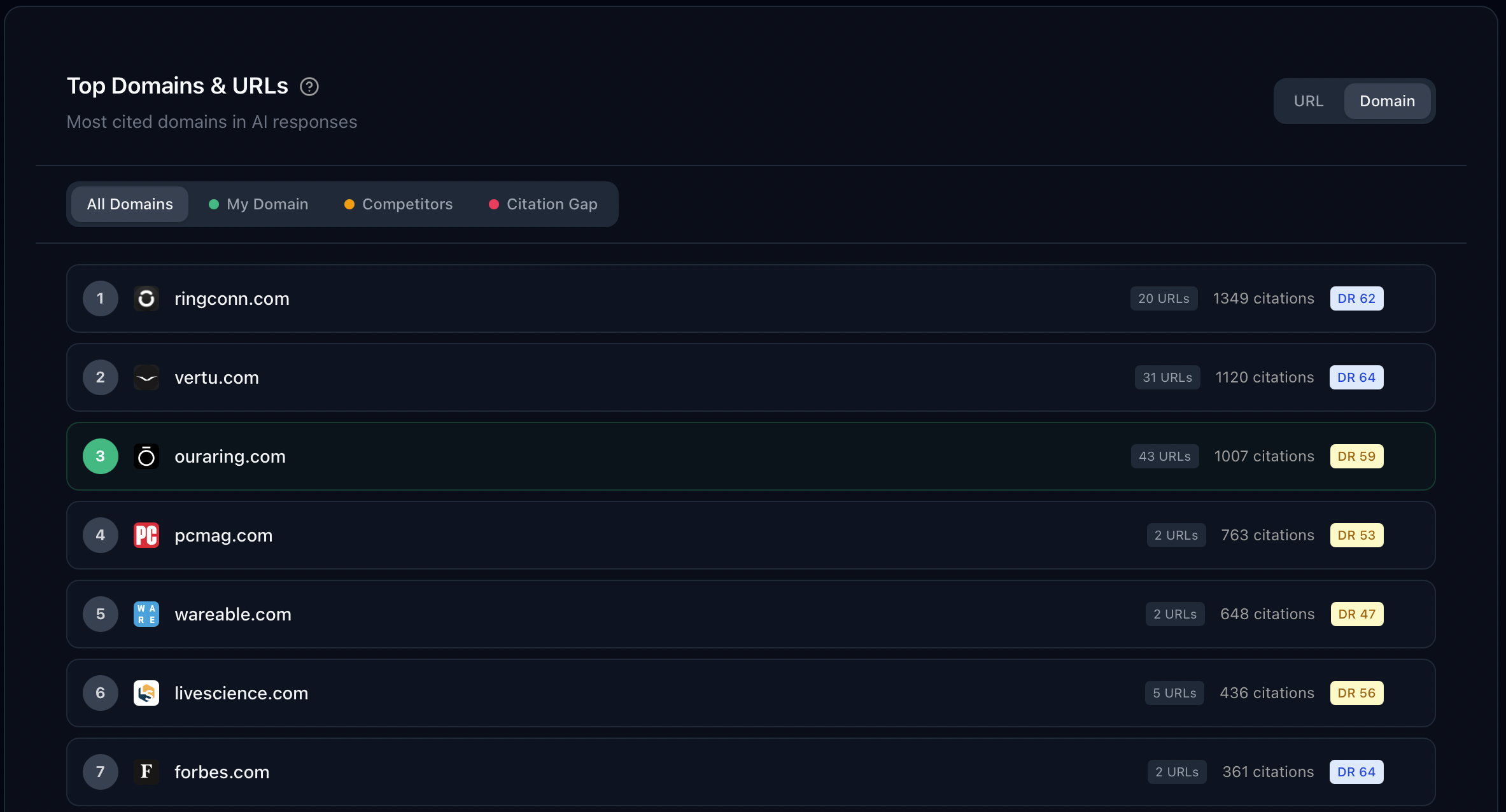Click the ringconn.com favicon
Image resolution: width=1506 pixels, height=812 pixels.
(x=146, y=298)
